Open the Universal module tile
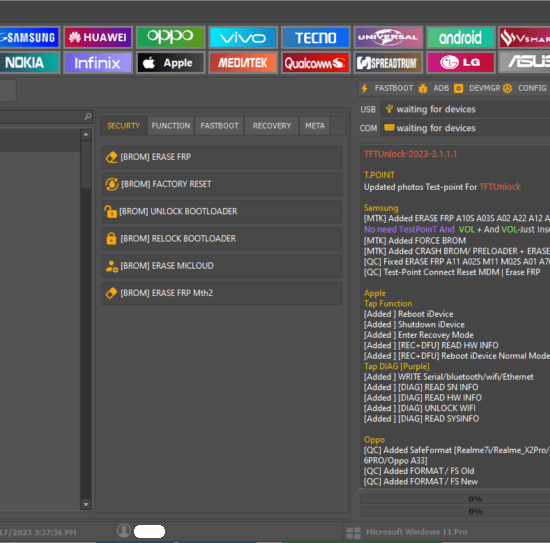The width and height of the screenshot is (550, 543). 388,37
